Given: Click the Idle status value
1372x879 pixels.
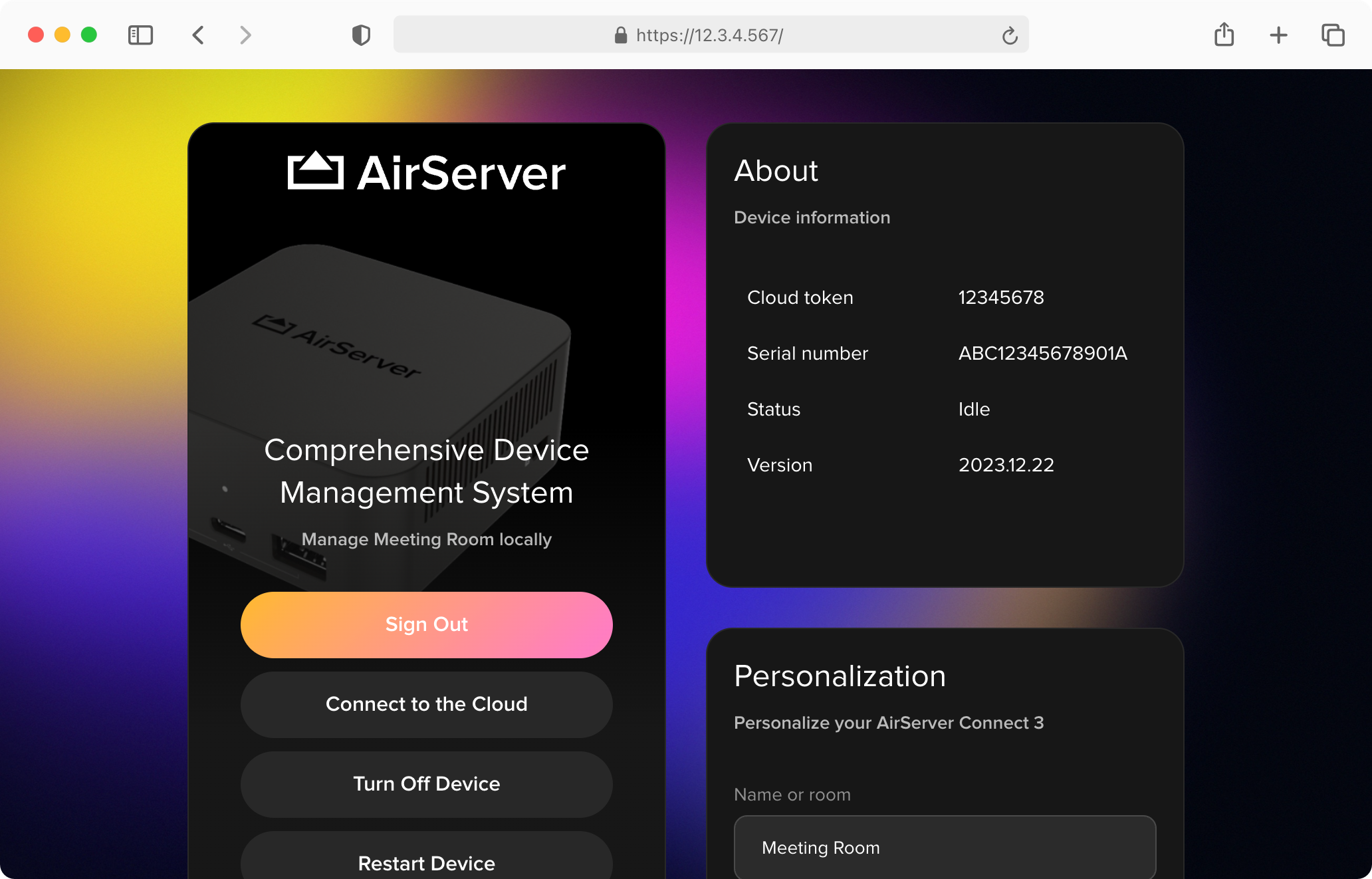Looking at the screenshot, I should pyautogui.click(x=974, y=409).
